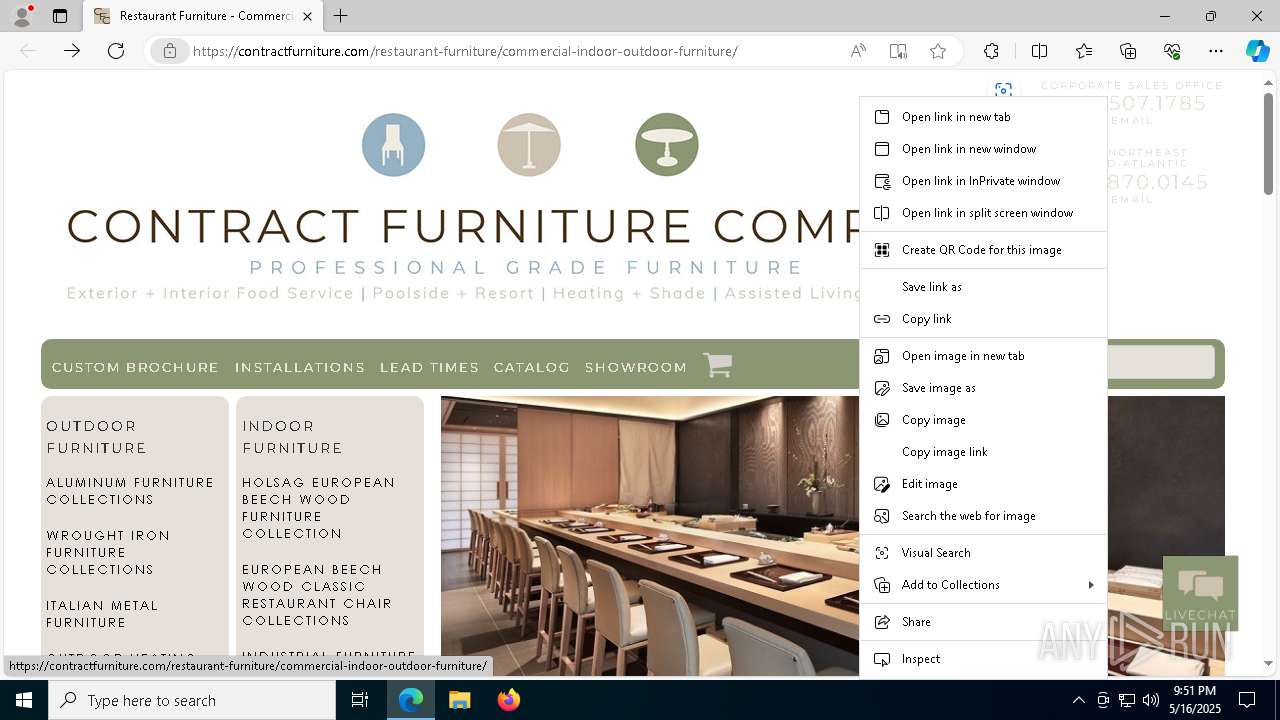Choose Open link in InPrivate window
Image resolution: width=1280 pixels, height=720 pixels.
click(983, 181)
